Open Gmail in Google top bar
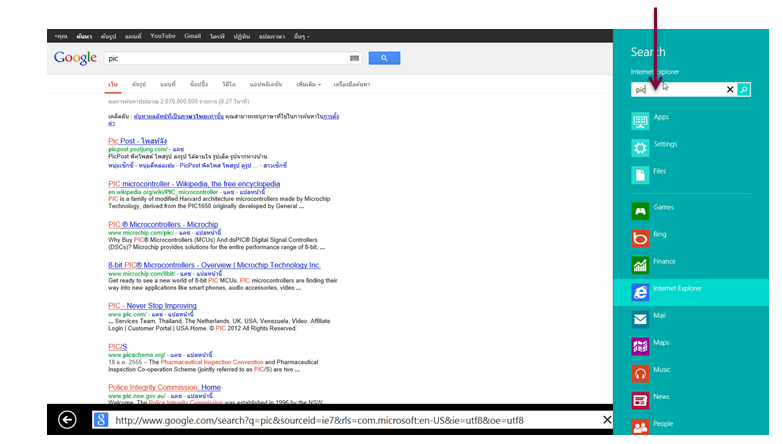This screenshot has height=444, width=782. (193, 36)
